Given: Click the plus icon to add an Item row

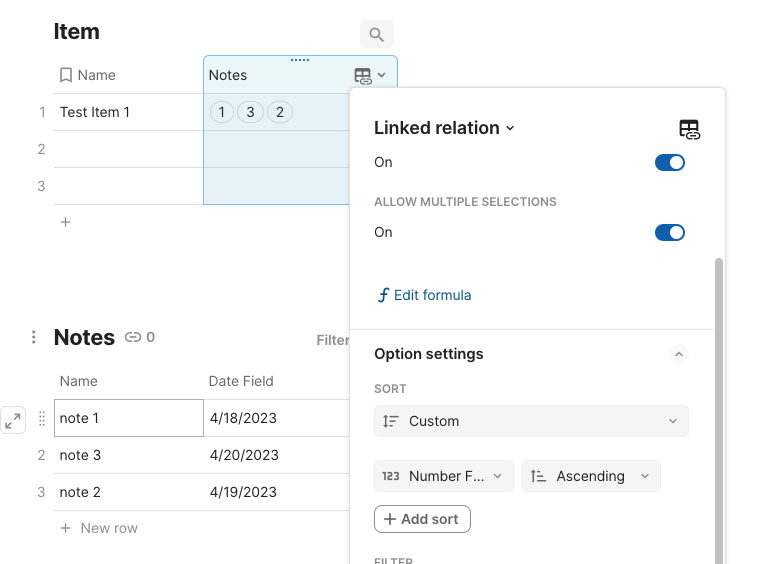Looking at the screenshot, I should click(66, 222).
